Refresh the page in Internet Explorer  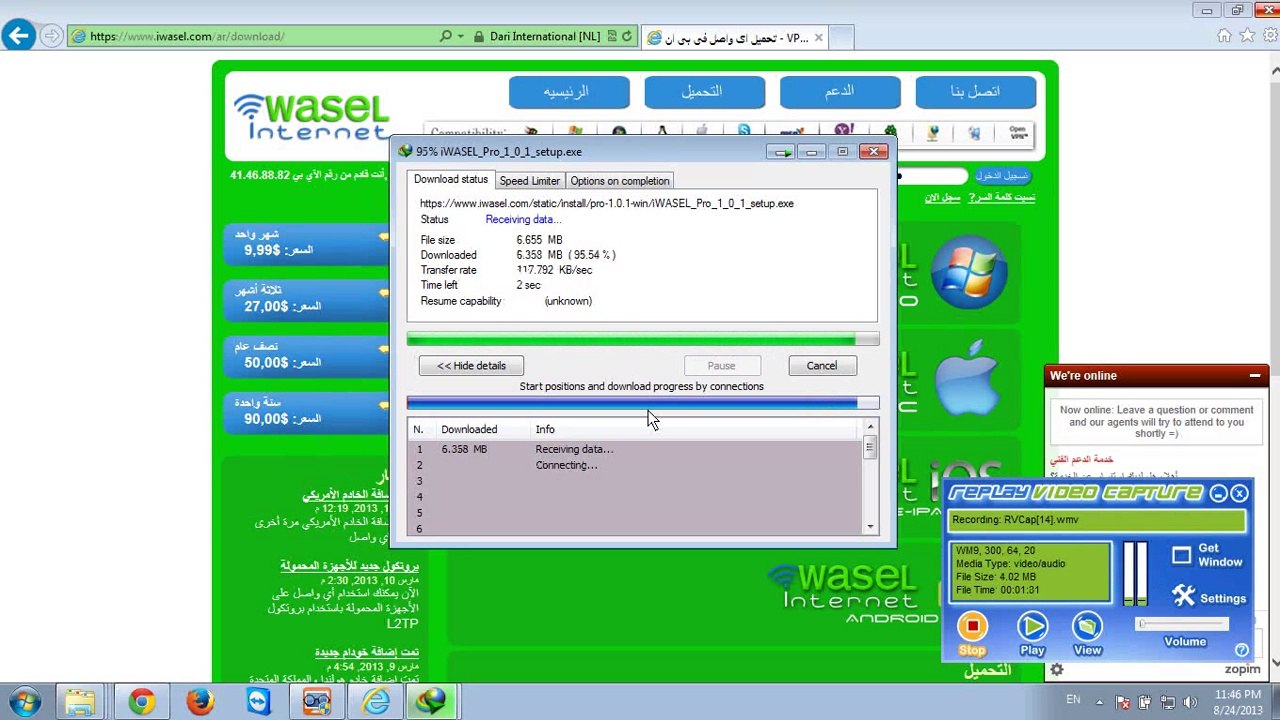627,36
